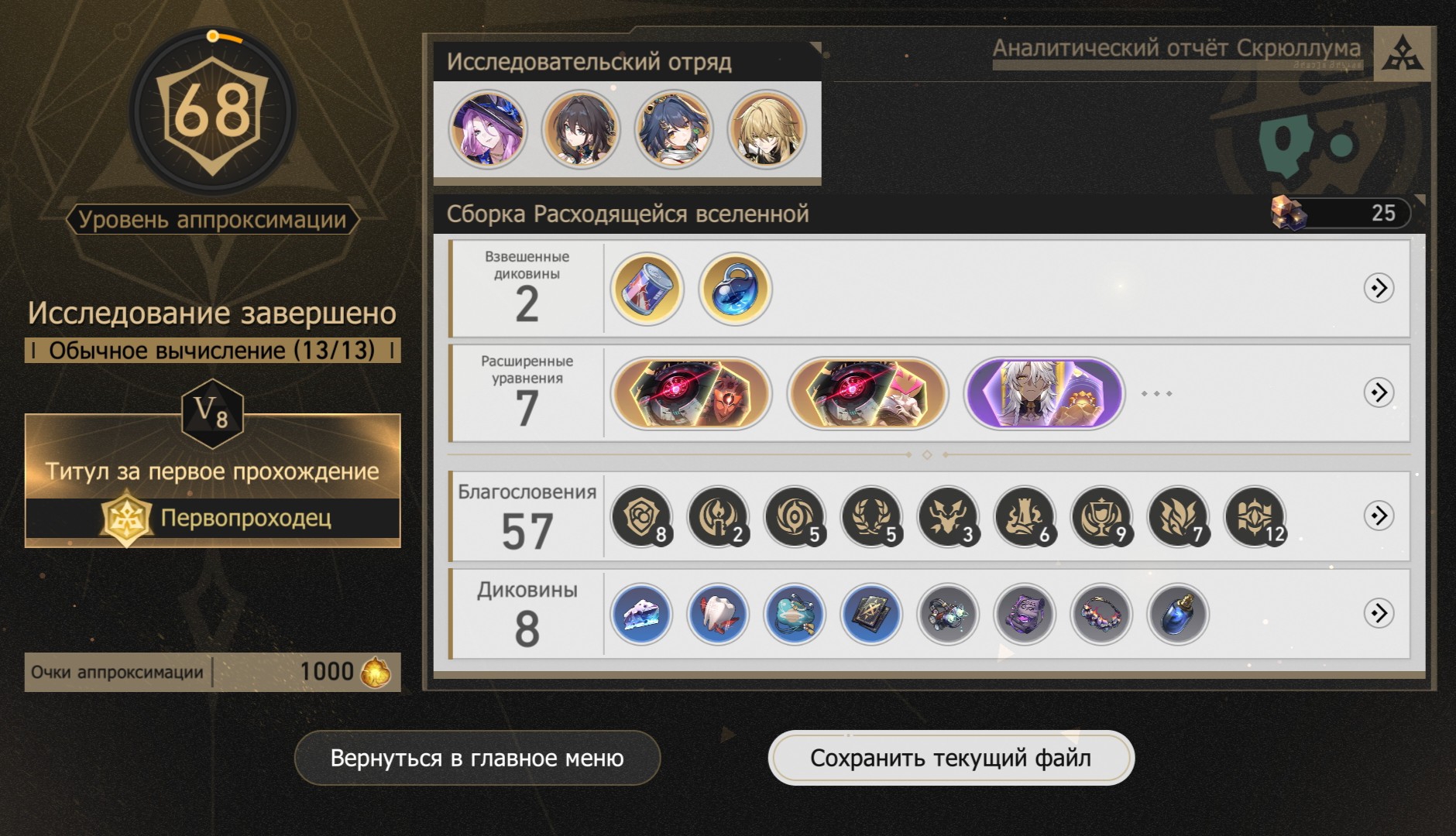Image resolution: width=1456 pixels, height=836 pixels.
Task: Click Сохранить текущий файл button
Action: click(x=951, y=758)
